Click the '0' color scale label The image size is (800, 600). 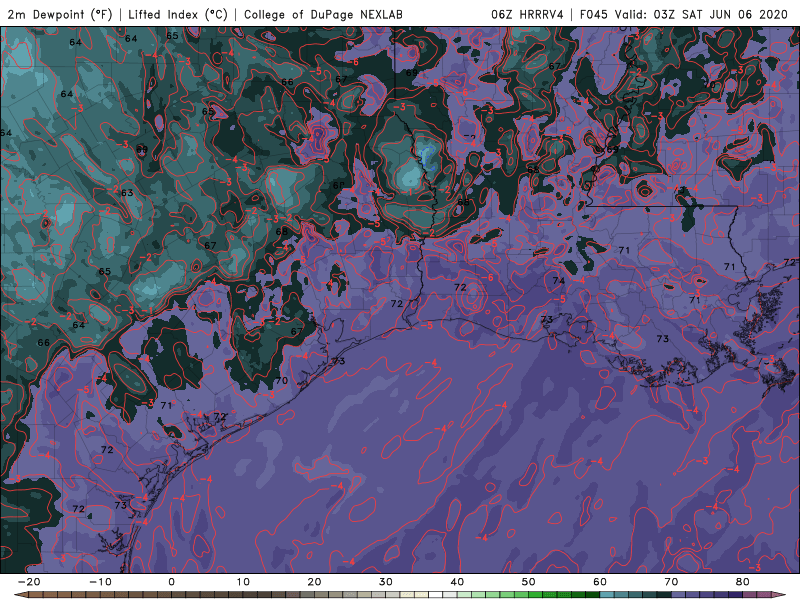coord(171,582)
